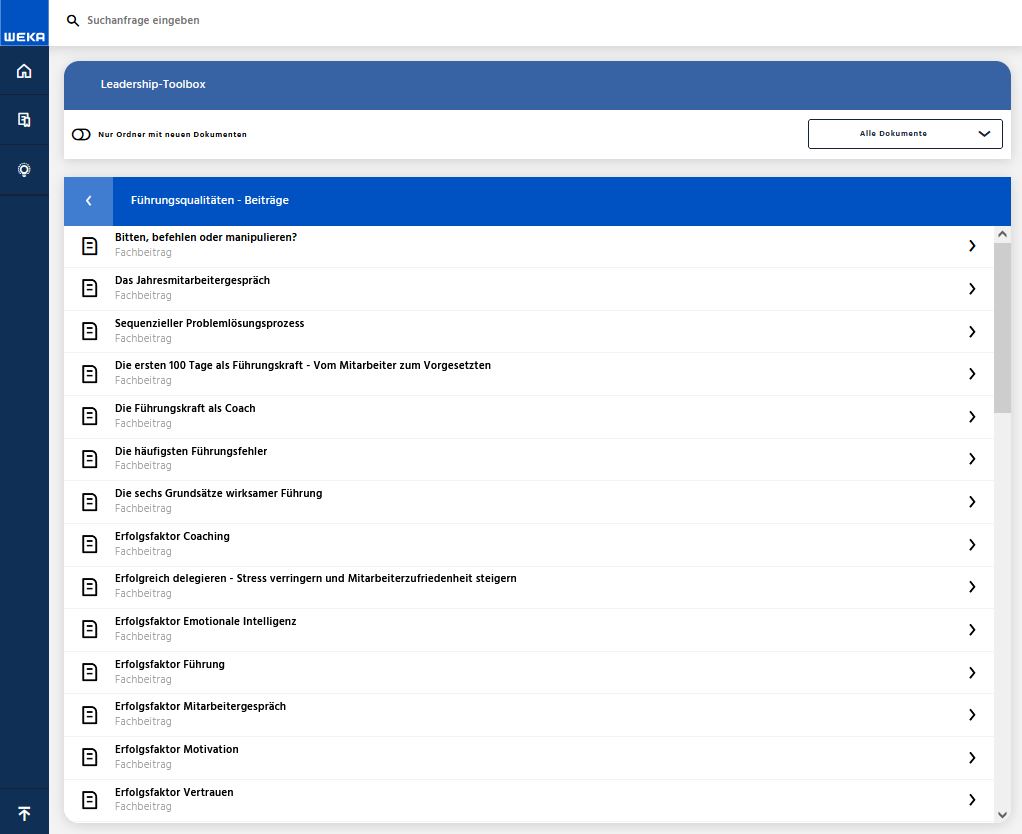Screen dimensions: 1022x834
Task: Open the documents icon in sidebar
Action: coord(24,120)
